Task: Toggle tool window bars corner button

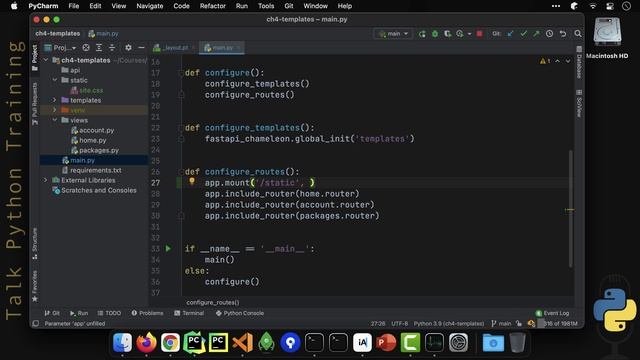Action: [36, 324]
